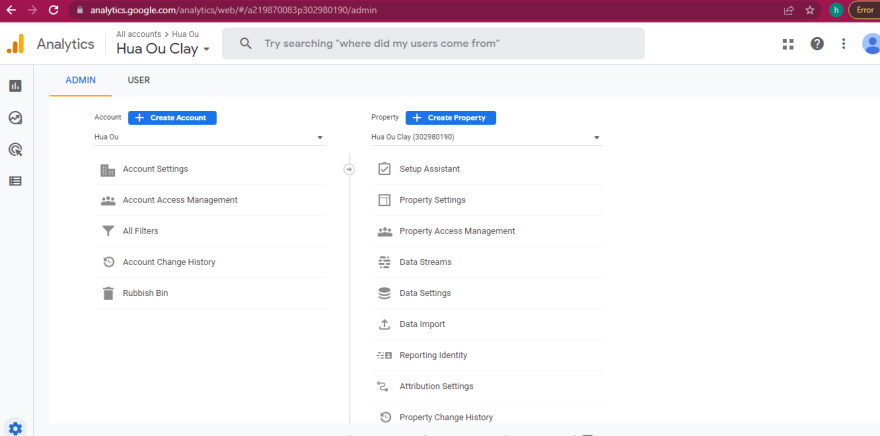The image size is (880, 436).
Task: Open the Hua Ou account dropdown
Action: pyautogui.click(x=209, y=137)
